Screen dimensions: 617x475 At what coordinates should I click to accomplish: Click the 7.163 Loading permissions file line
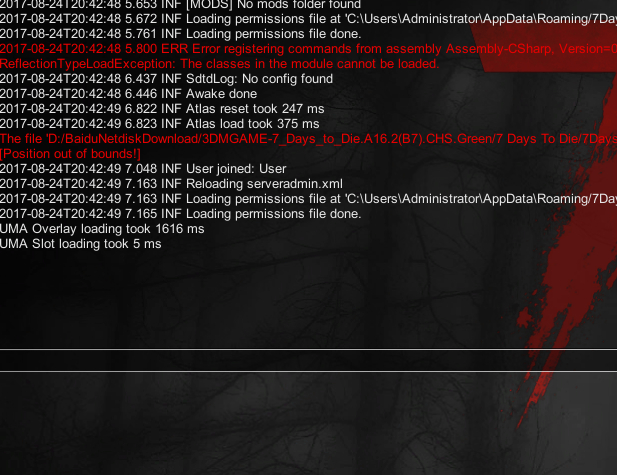coord(308,199)
